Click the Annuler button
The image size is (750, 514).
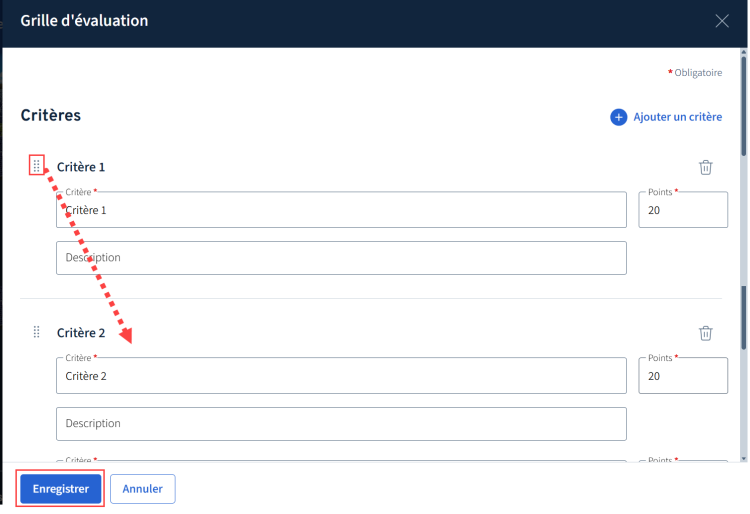(x=143, y=489)
